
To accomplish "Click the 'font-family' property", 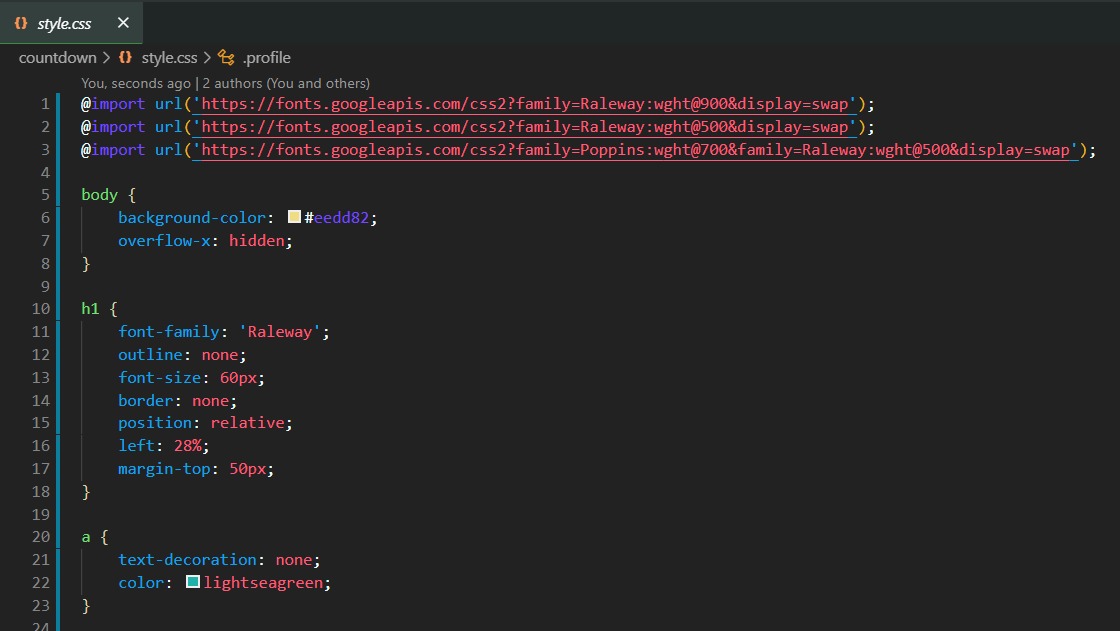I will 169,332.
